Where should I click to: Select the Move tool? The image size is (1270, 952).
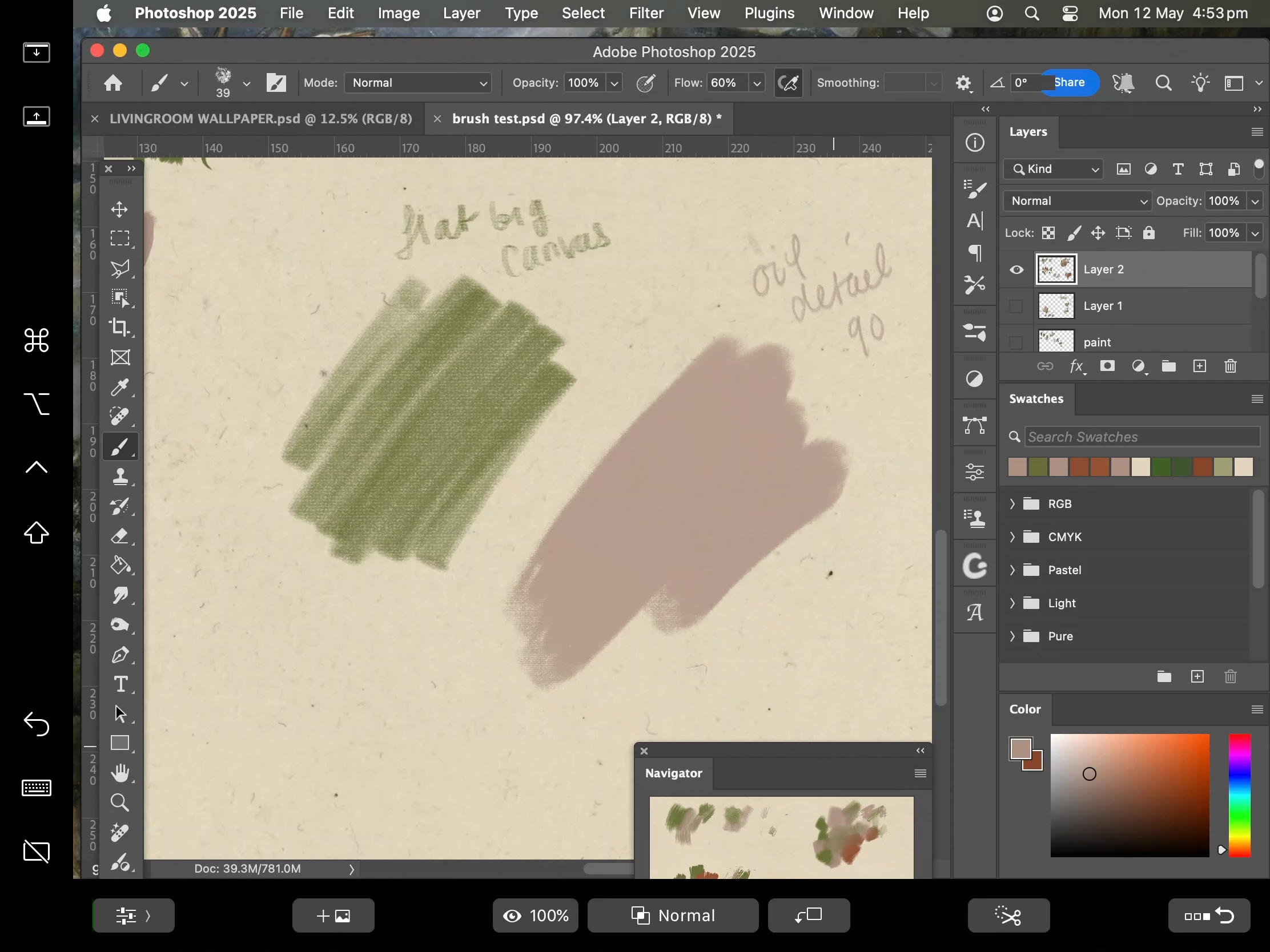pyautogui.click(x=119, y=209)
